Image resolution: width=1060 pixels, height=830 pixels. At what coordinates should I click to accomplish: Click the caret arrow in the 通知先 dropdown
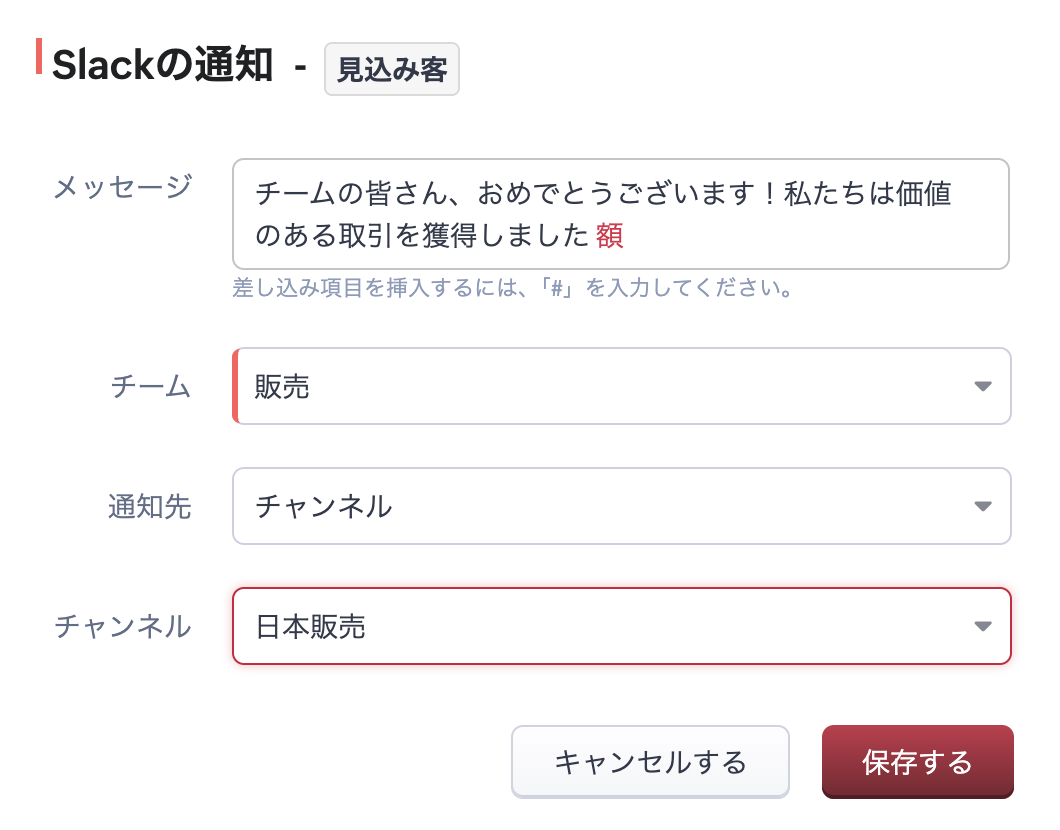tap(983, 506)
